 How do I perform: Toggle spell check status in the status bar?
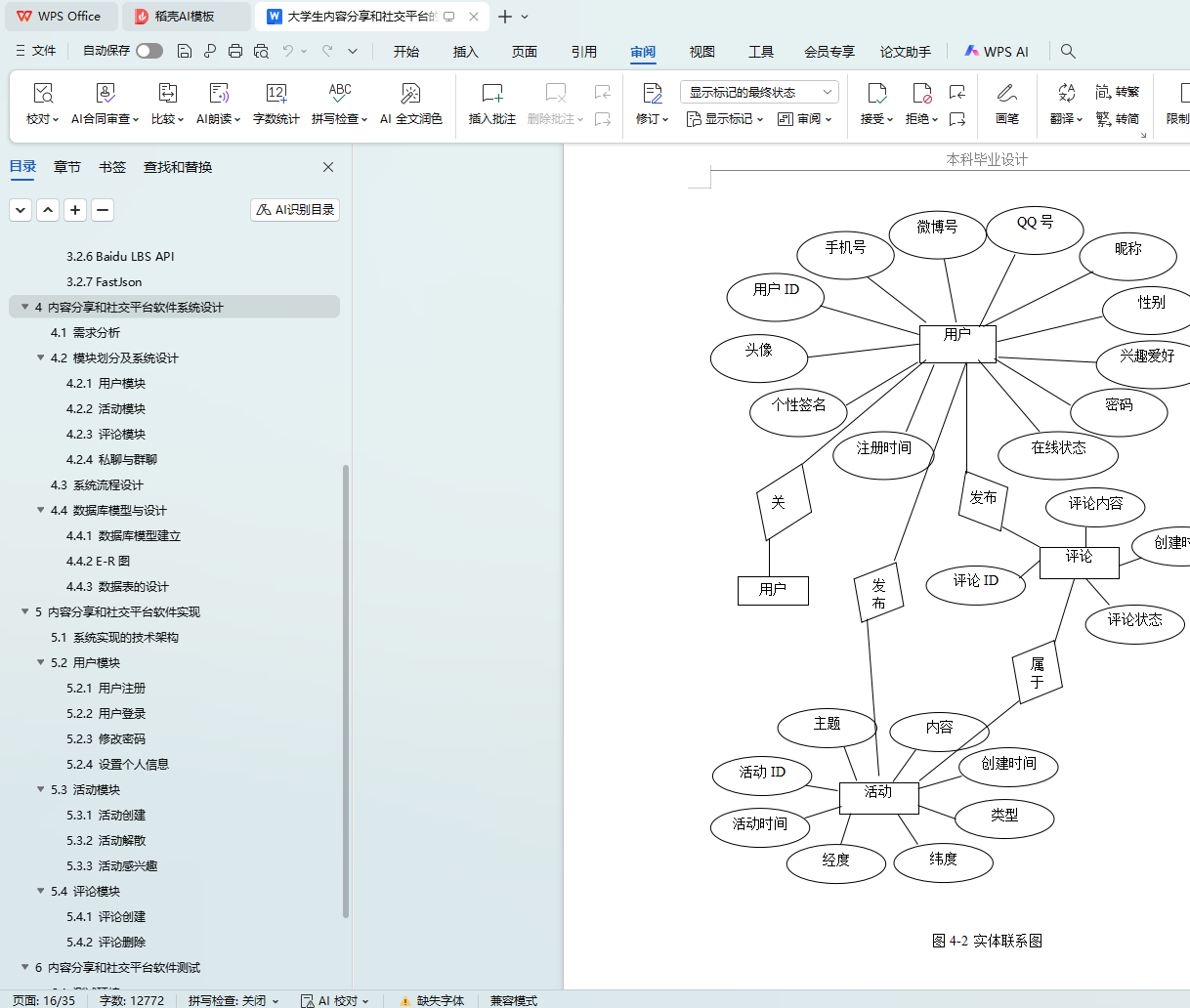click(233, 1000)
